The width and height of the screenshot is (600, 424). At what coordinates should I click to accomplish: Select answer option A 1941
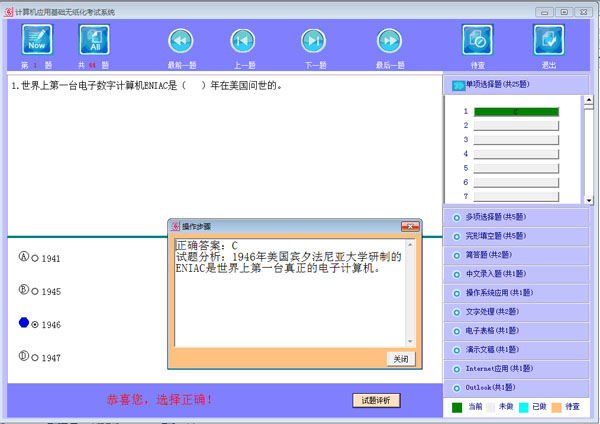click(36, 259)
